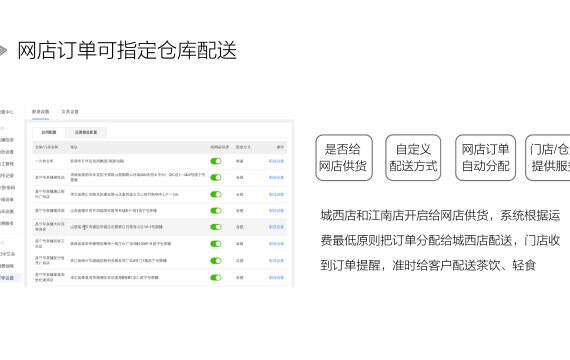Click the line starting 到订单提醒，准时给客户配送茶饮
This screenshot has width=570, height=360.
pos(428,265)
